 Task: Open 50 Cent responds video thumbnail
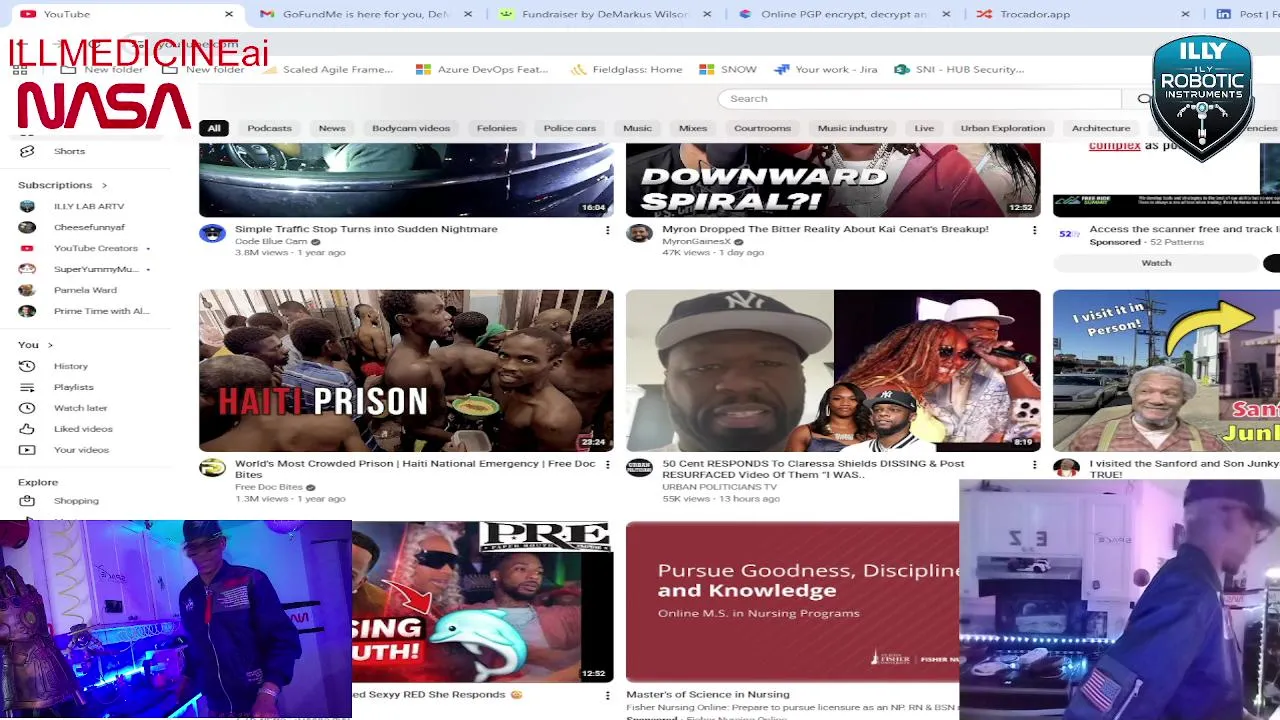[x=833, y=371]
